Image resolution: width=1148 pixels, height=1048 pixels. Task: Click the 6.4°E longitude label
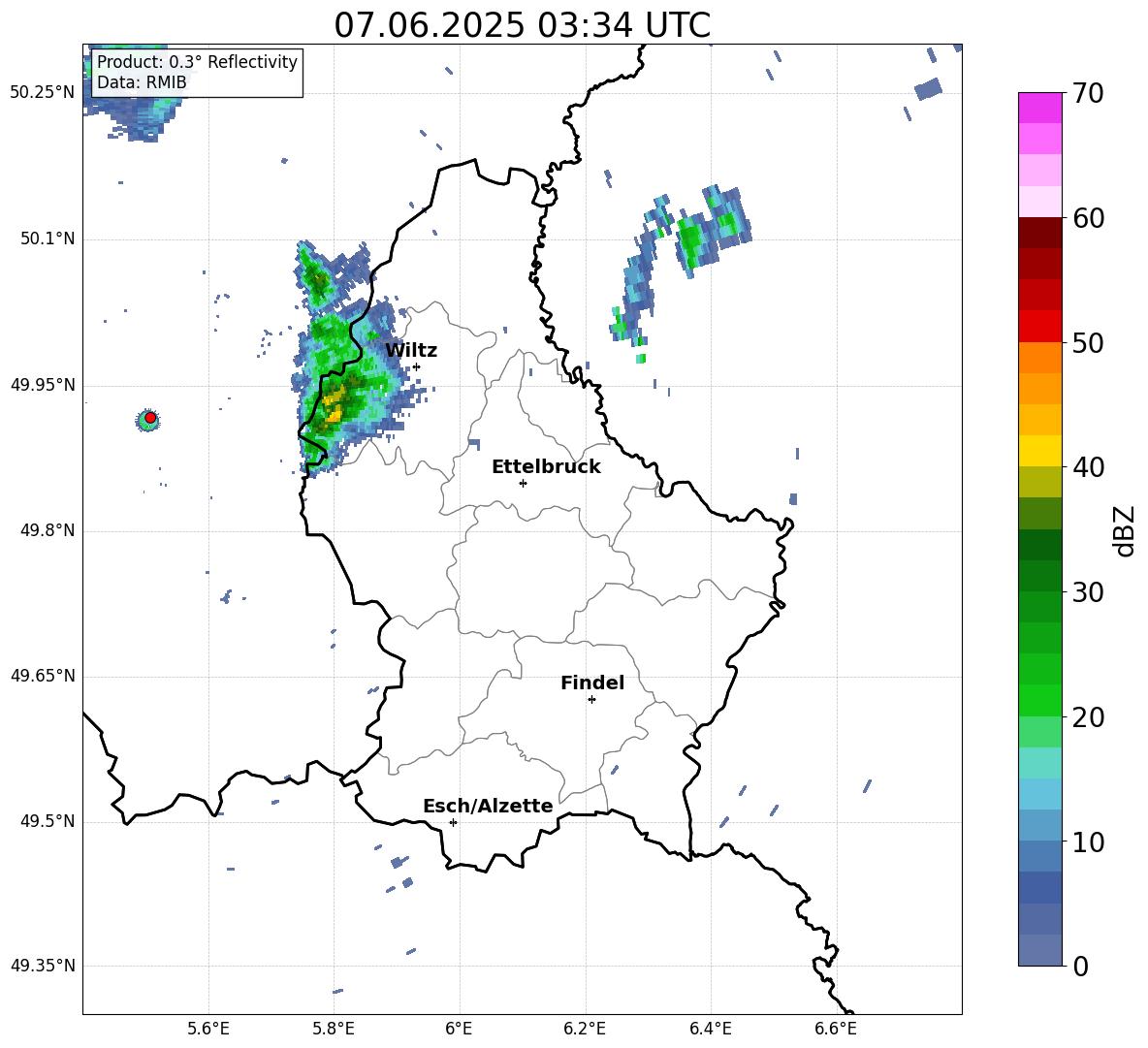click(x=711, y=1030)
